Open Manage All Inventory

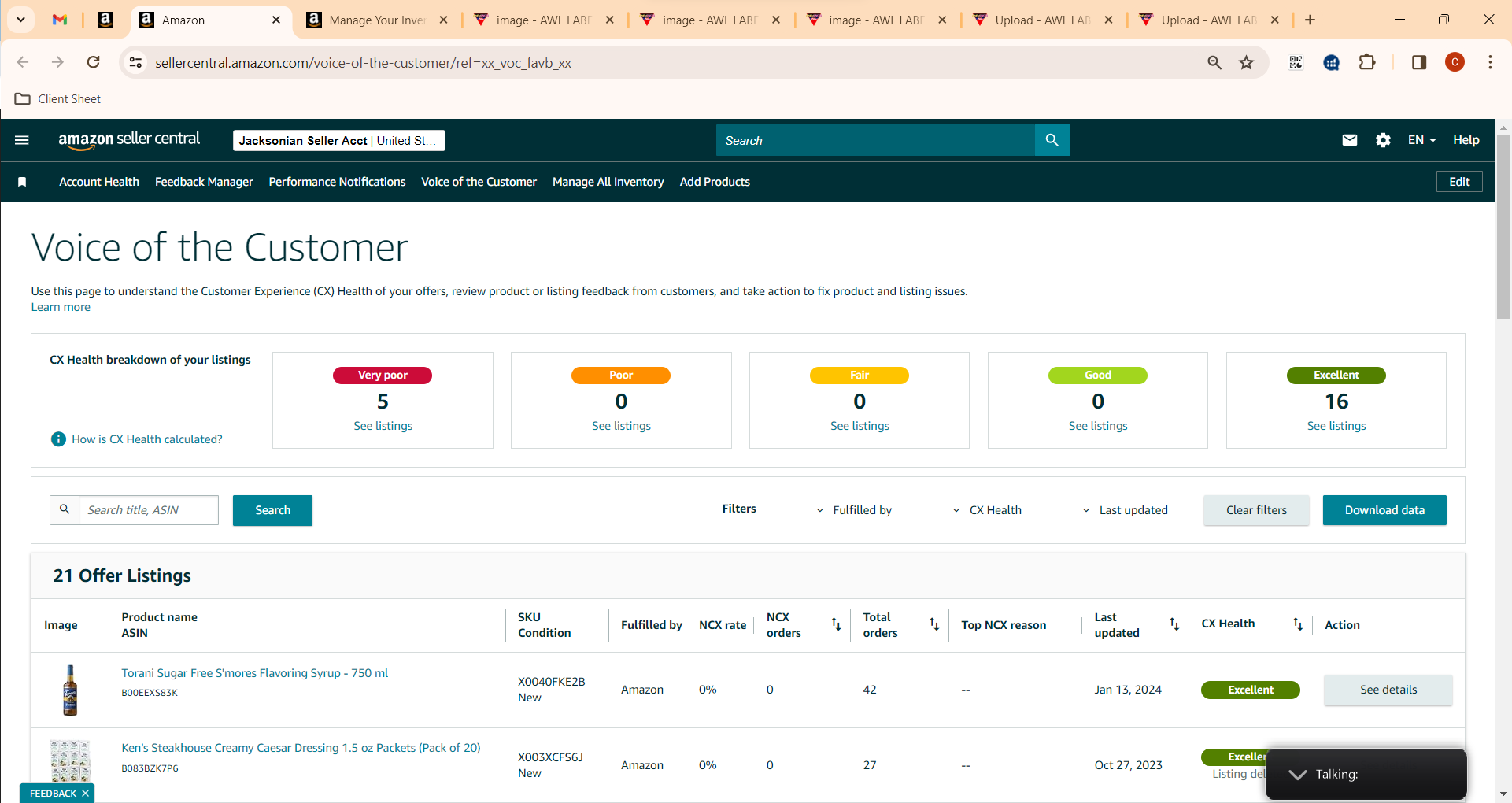point(608,182)
